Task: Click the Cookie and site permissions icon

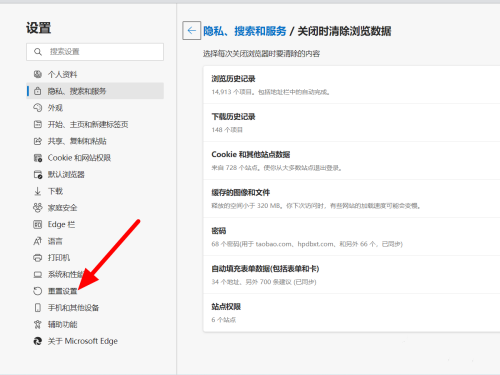Action: coord(38,158)
